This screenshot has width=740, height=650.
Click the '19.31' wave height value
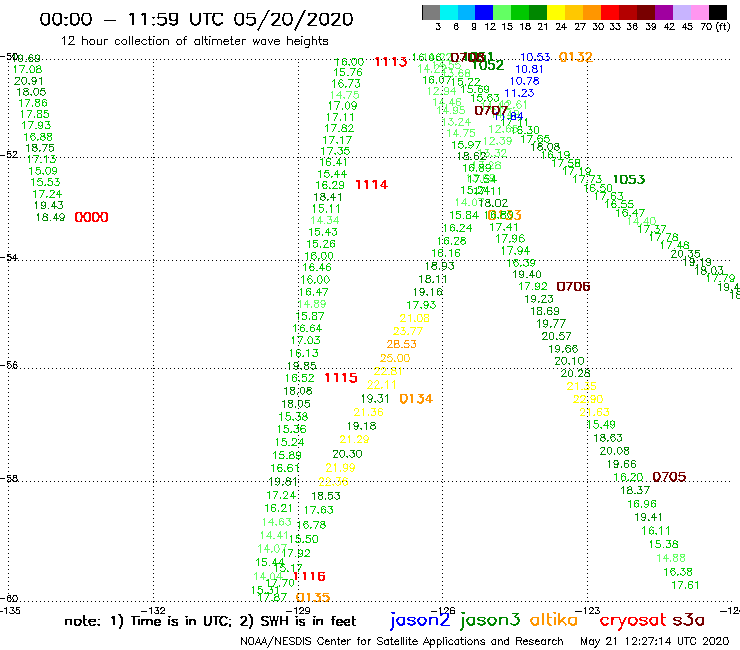click(375, 398)
